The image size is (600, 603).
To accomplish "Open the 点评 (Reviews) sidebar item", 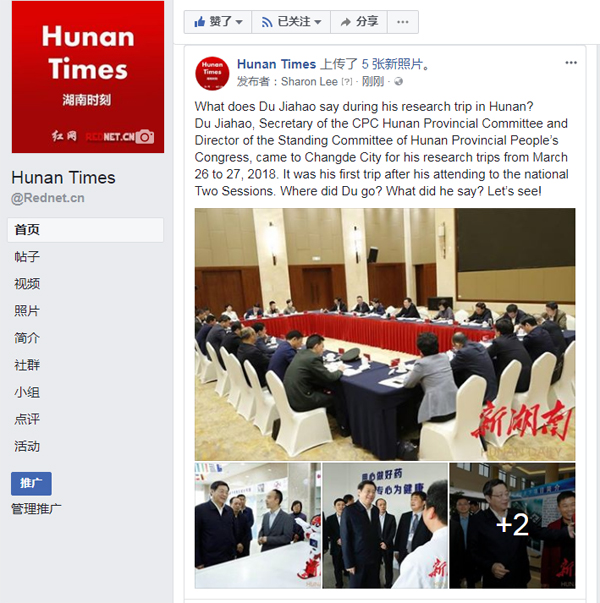I will pos(27,419).
